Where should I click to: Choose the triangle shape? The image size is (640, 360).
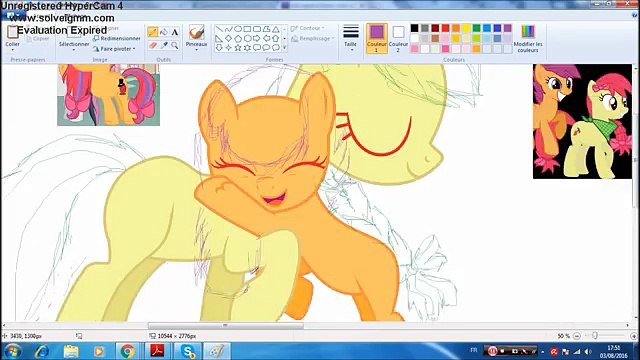(x=276, y=29)
